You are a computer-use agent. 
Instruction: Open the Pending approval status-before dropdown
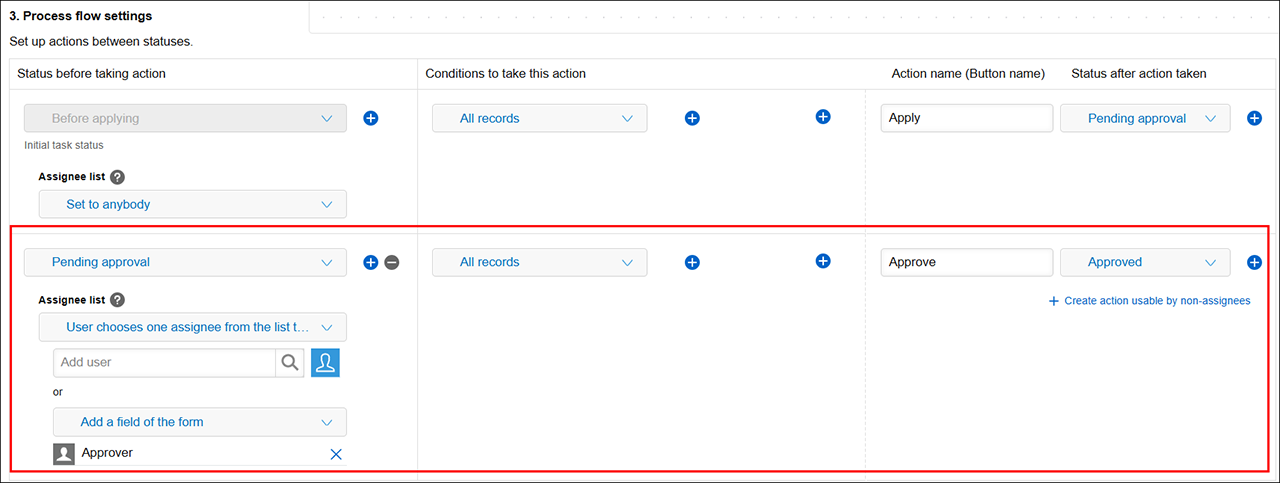[185, 262]
